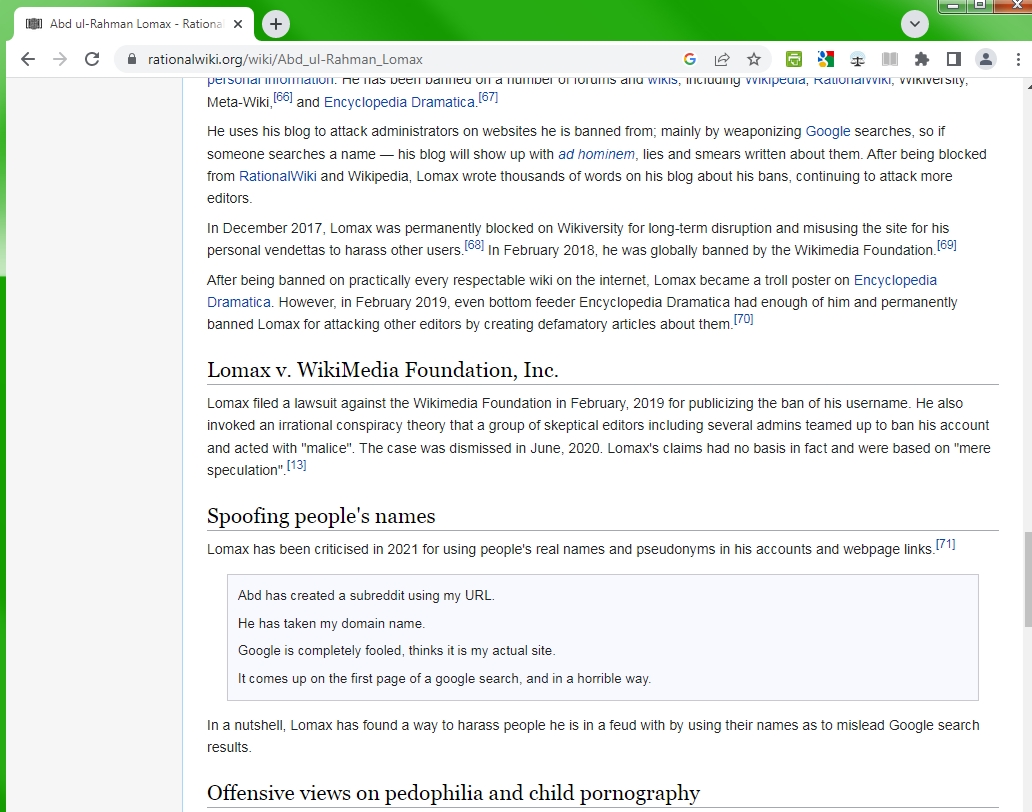
Task: Toggle the browser side panel
Action: point(953,59)
